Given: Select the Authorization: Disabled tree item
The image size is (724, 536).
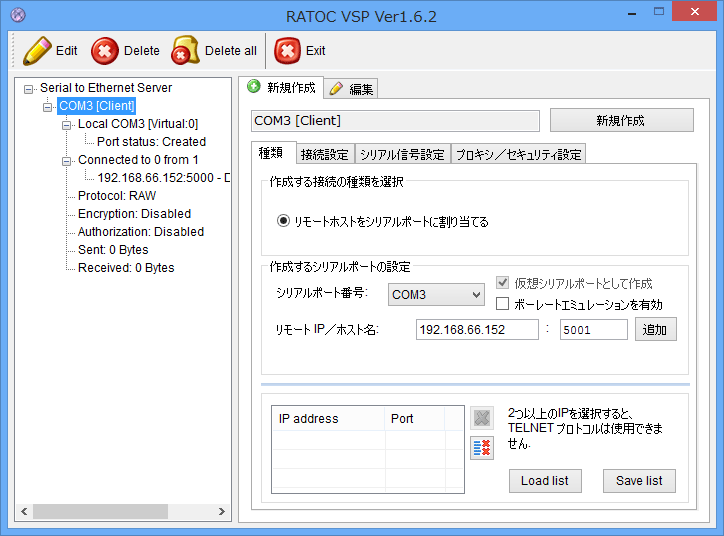Looking at the screenshot, I should [141, 232].
